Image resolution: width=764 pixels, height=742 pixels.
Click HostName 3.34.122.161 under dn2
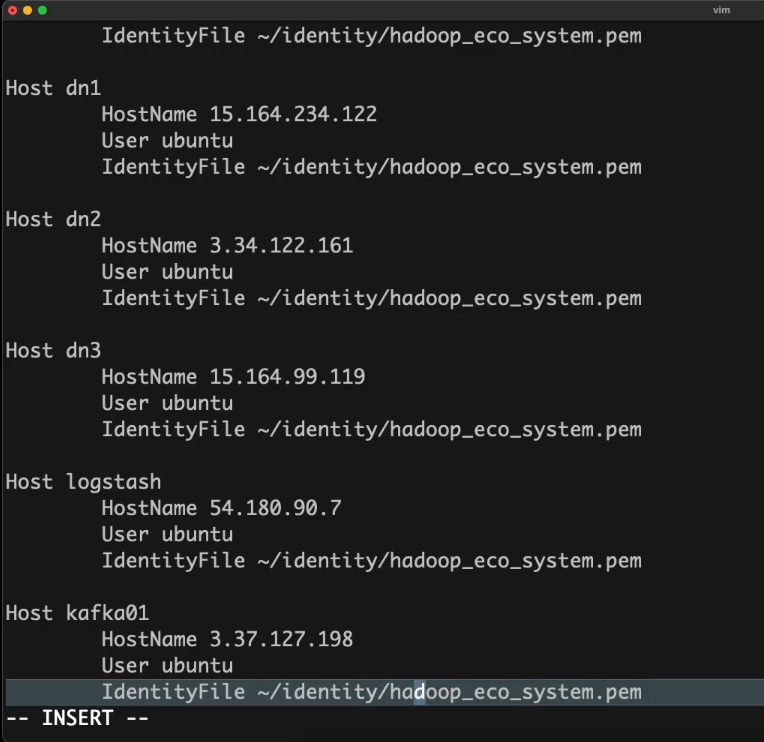point(227,246)
